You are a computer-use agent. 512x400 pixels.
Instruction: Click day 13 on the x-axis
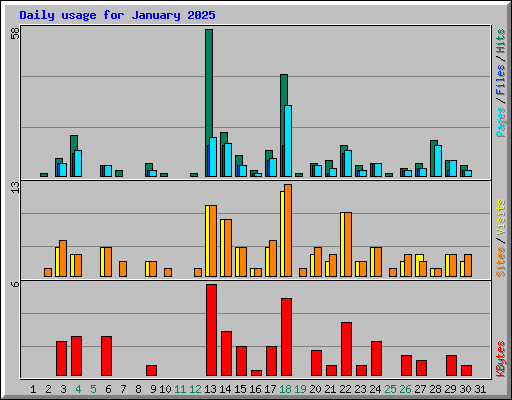[210, 389]
